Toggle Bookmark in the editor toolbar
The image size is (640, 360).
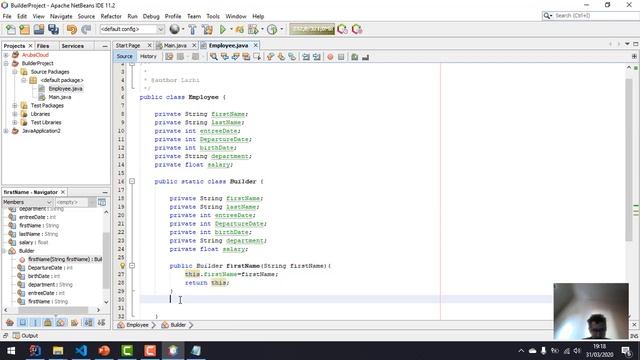[292, 57]
